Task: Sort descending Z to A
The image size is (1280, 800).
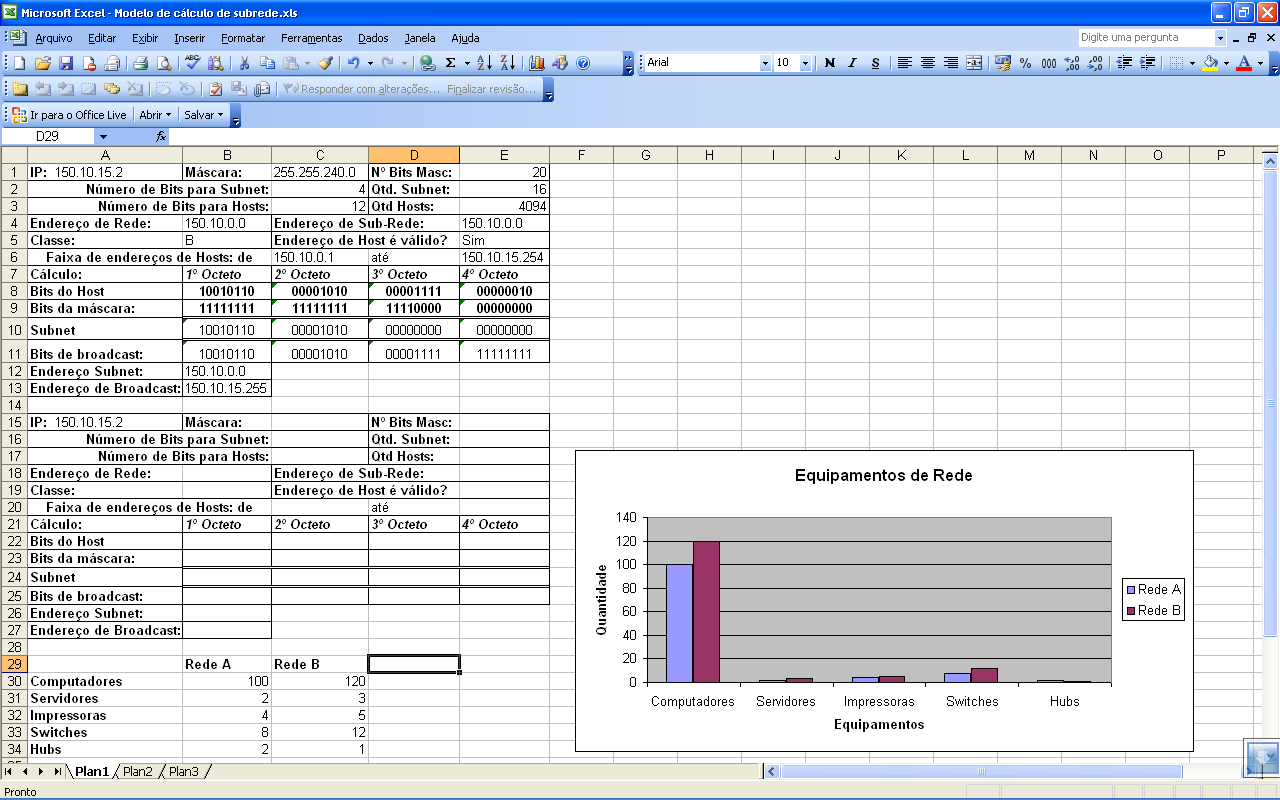Action: pyautogui.click(x=507, y=63)
